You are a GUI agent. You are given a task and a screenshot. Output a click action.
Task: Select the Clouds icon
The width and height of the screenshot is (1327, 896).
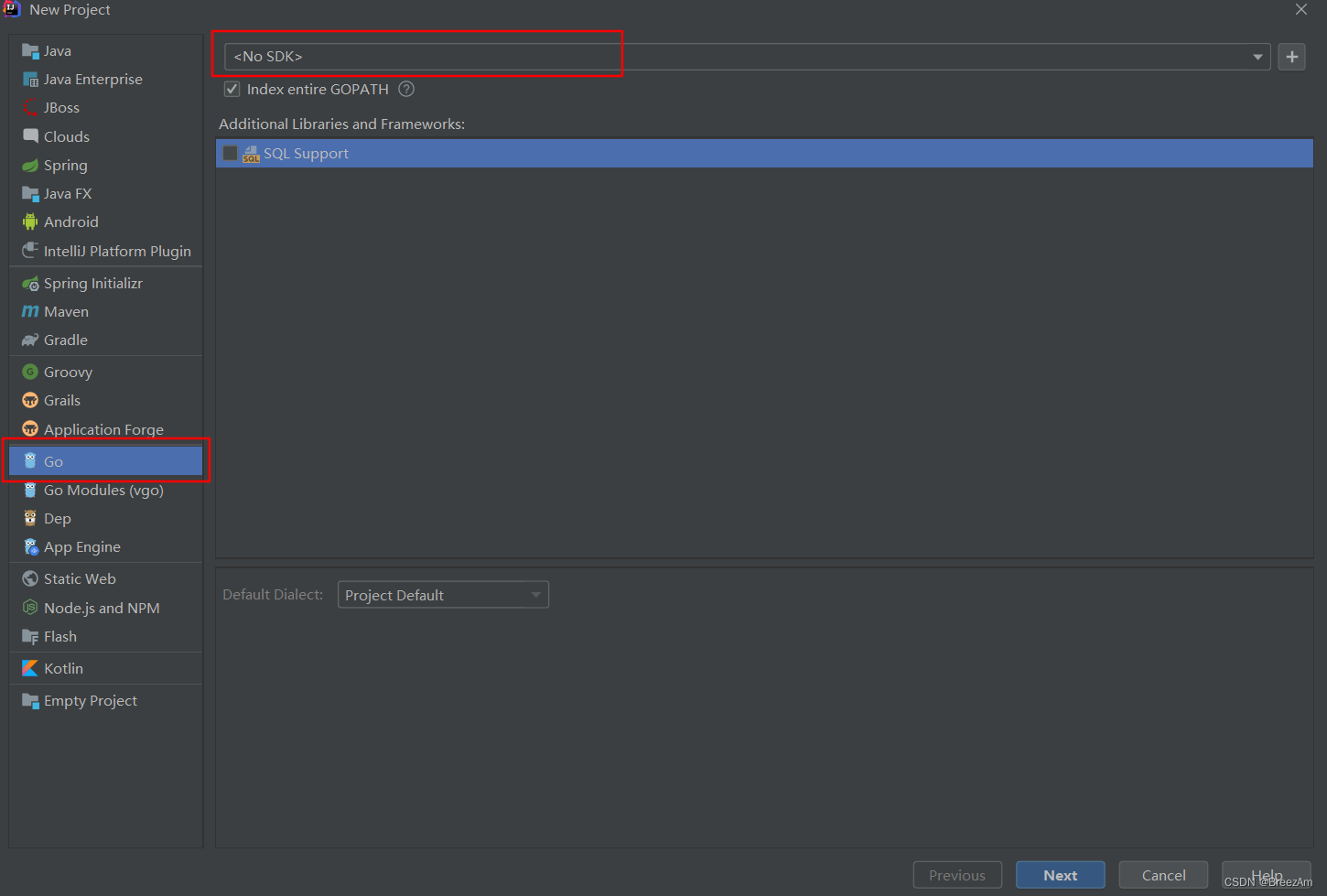[30, 136]
